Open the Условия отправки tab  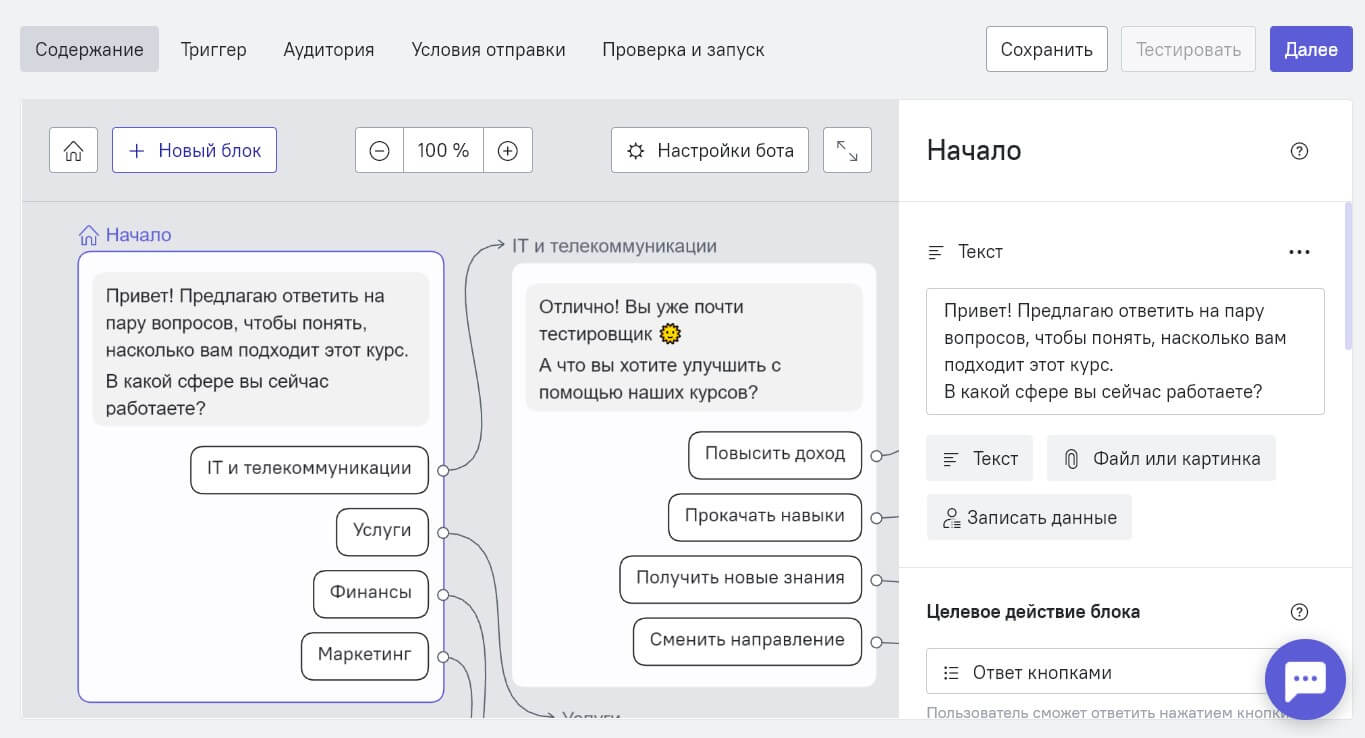pos(488,49)
